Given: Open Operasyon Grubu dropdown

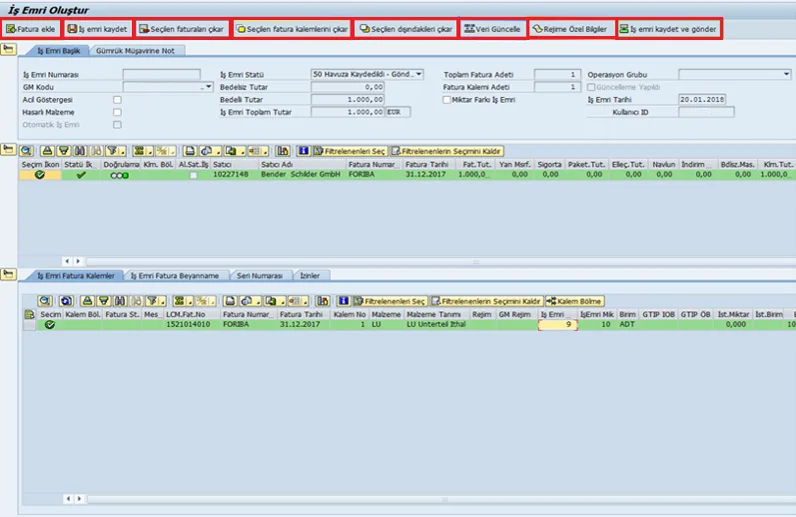Looking at the screenshot, I should [786, 74].
